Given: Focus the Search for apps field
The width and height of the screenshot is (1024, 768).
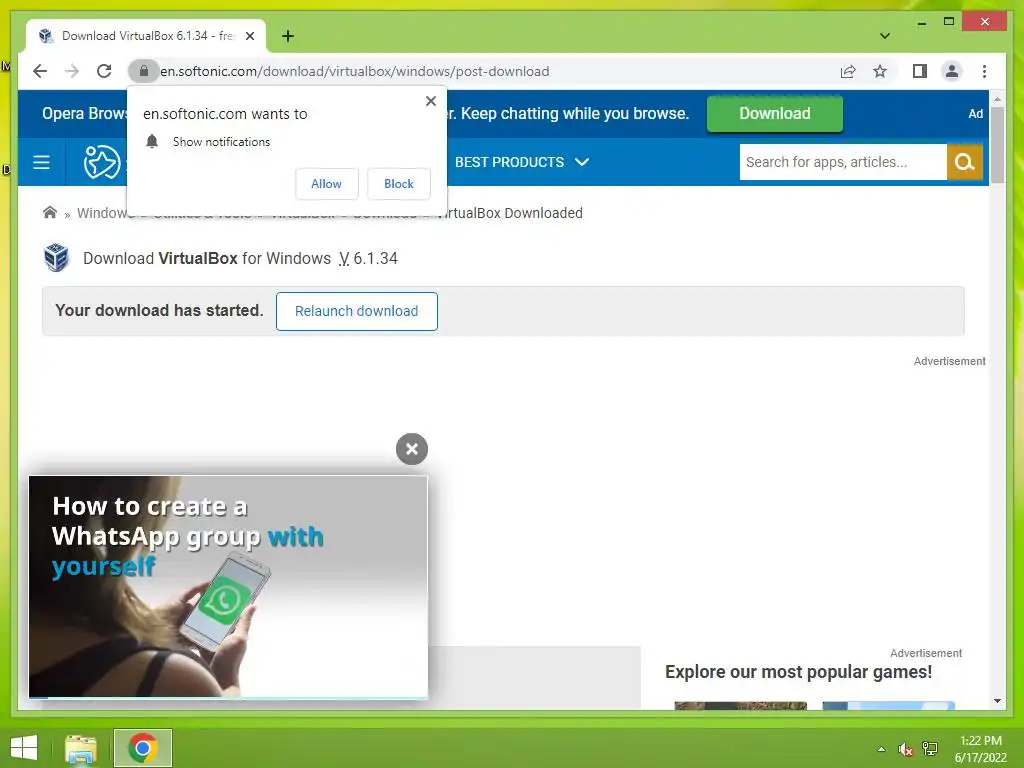Looking at the screenshot, I should pyautogui.click(x=842, y=162).
